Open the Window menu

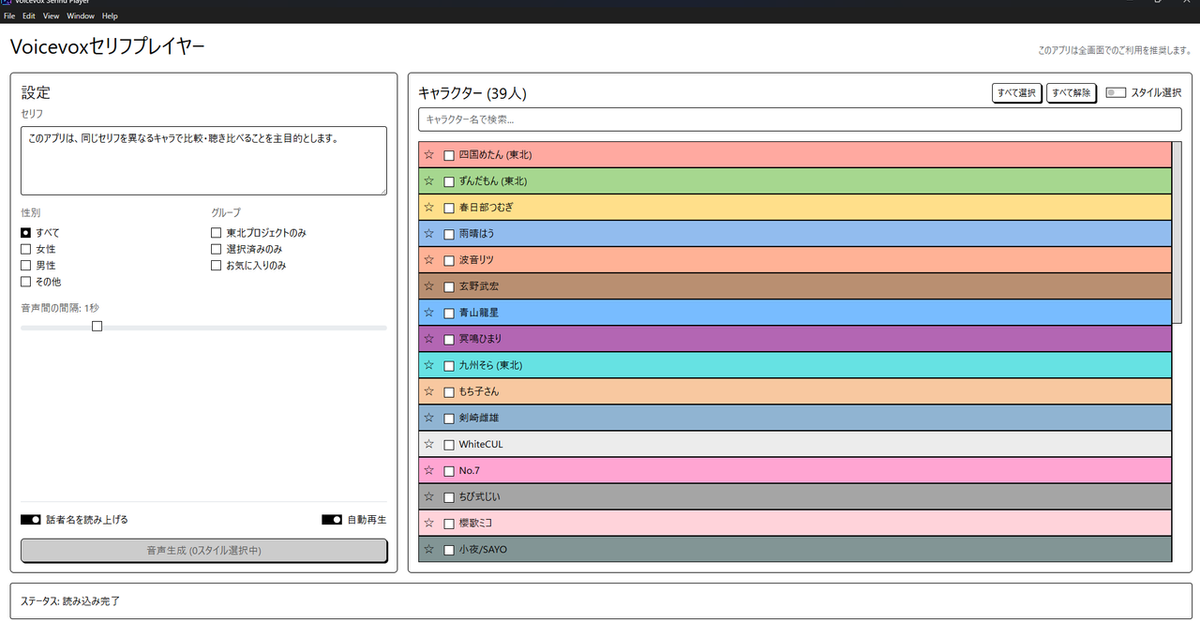point(81,16)
